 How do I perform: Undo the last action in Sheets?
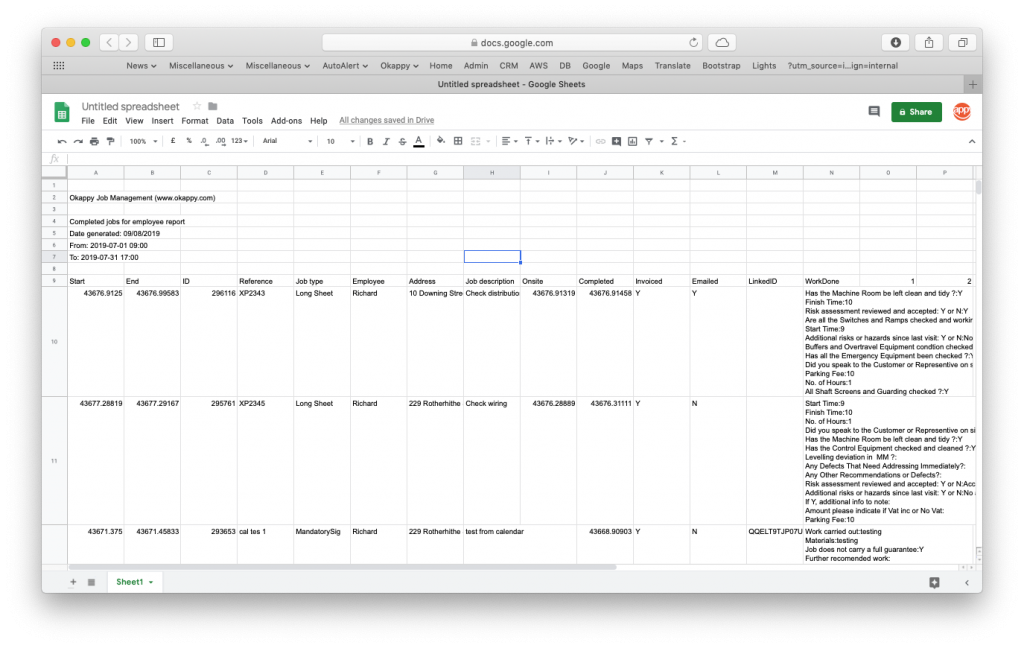pos(62,141)
